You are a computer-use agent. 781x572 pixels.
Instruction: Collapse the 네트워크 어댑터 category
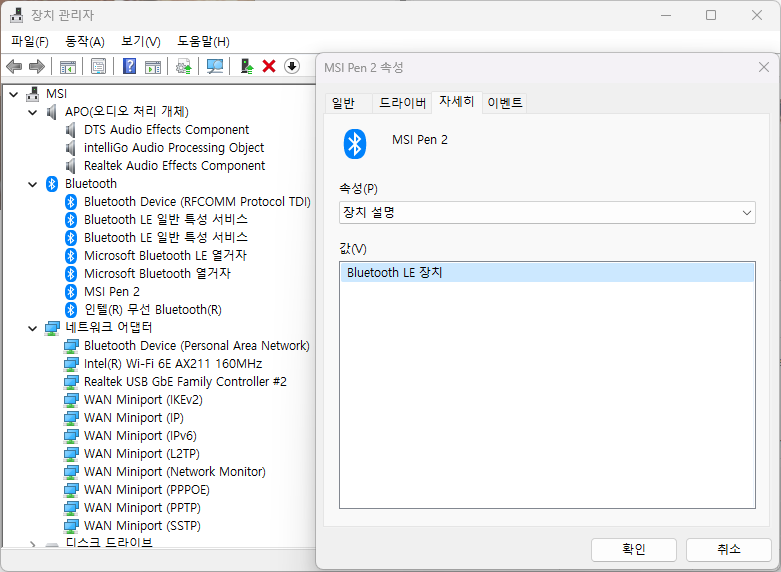(33, 328)
